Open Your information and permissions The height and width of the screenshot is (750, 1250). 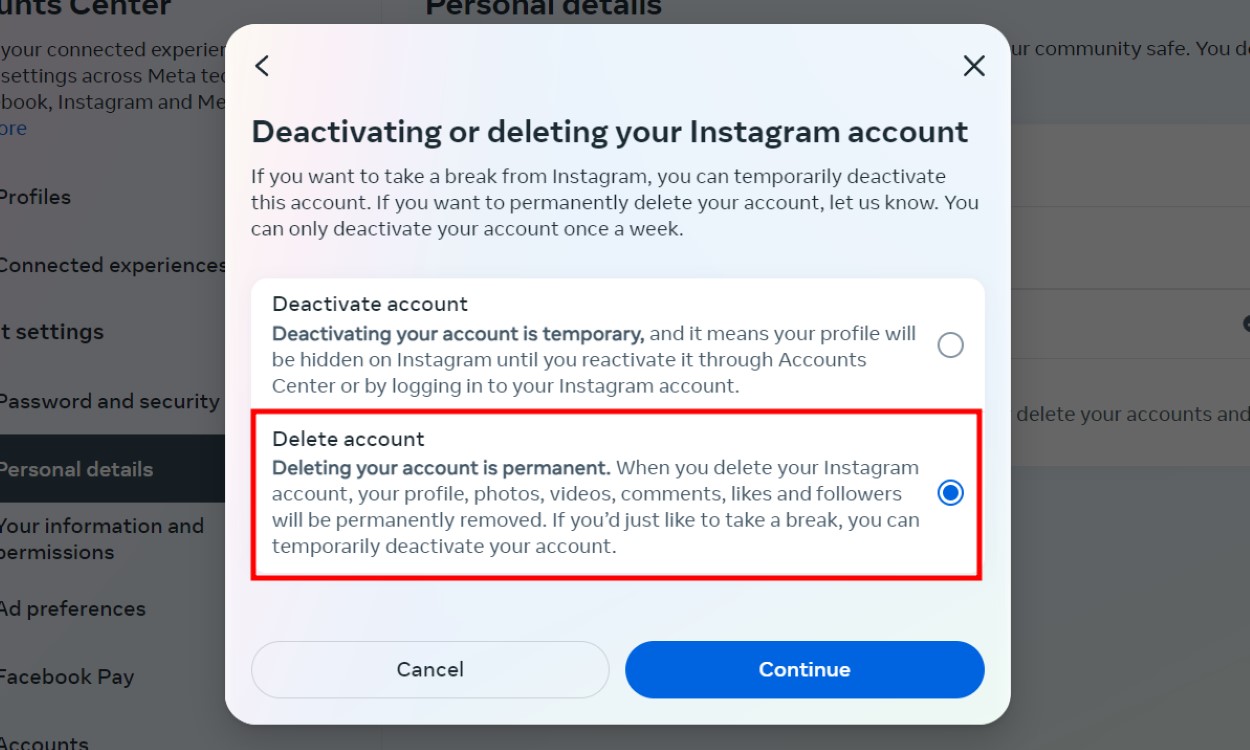click(100, 538)
